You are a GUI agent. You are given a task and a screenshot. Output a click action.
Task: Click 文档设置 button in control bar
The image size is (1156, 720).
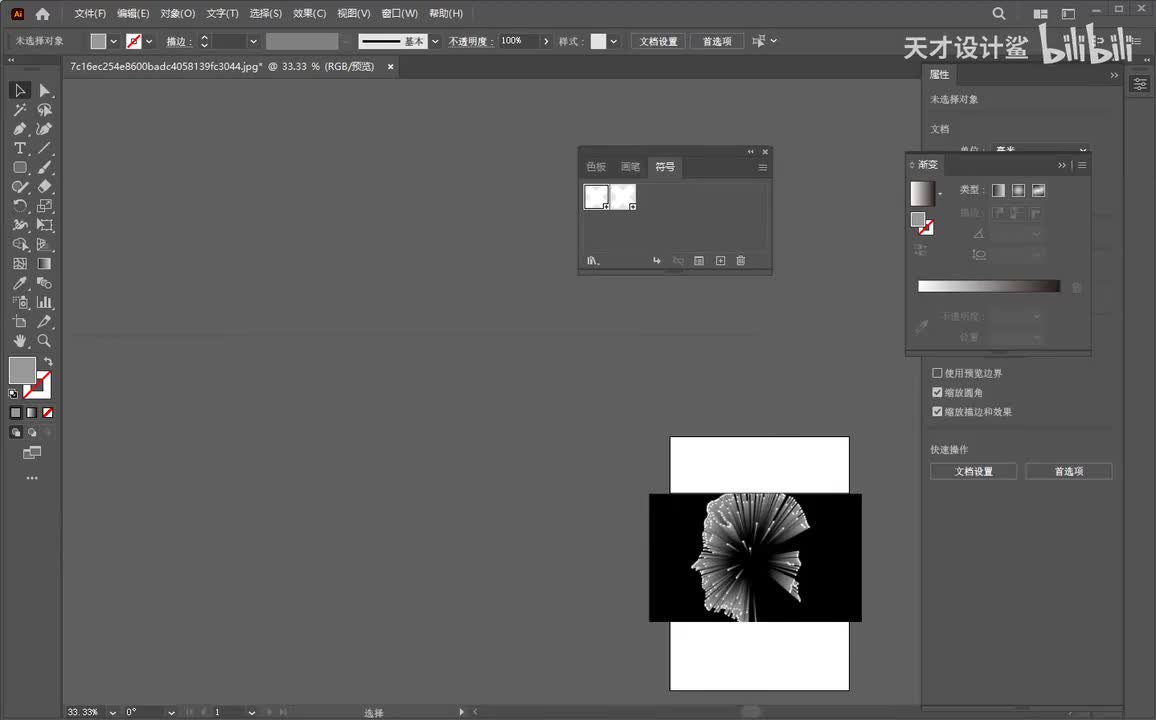[658, 41]
